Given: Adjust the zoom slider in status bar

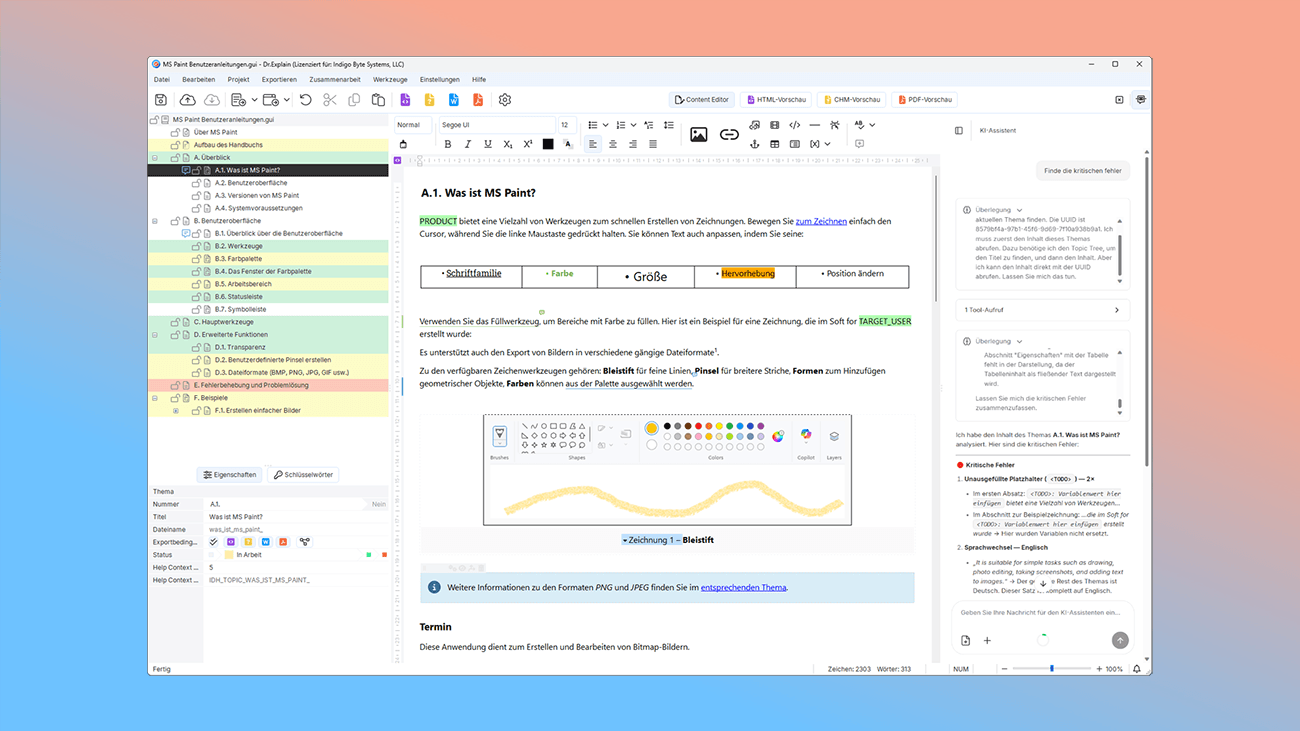Looking at the screenshot, I should (x=1051, y=669).
